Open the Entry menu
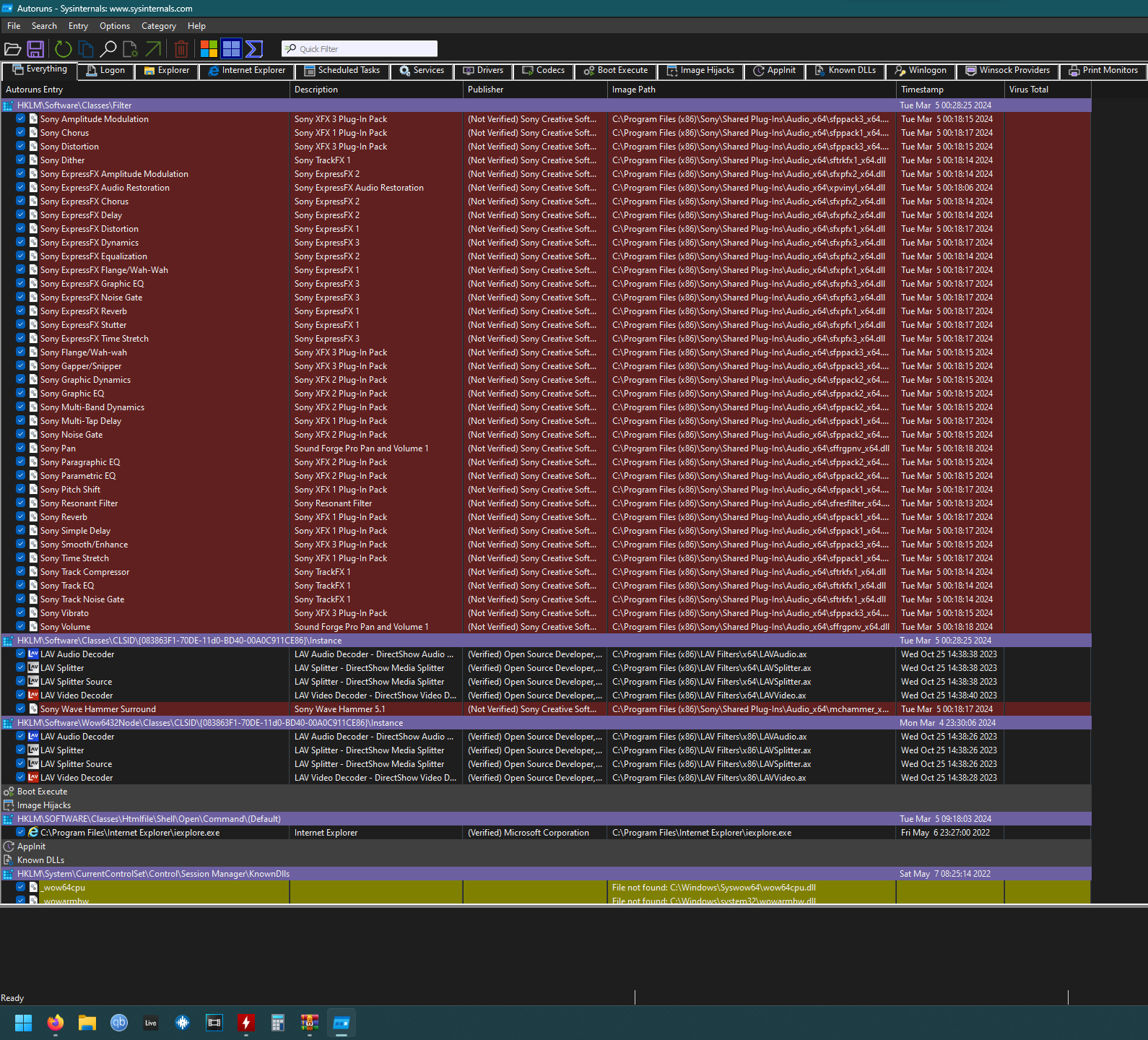1148x1040 pixels. (x=78, y=26)
